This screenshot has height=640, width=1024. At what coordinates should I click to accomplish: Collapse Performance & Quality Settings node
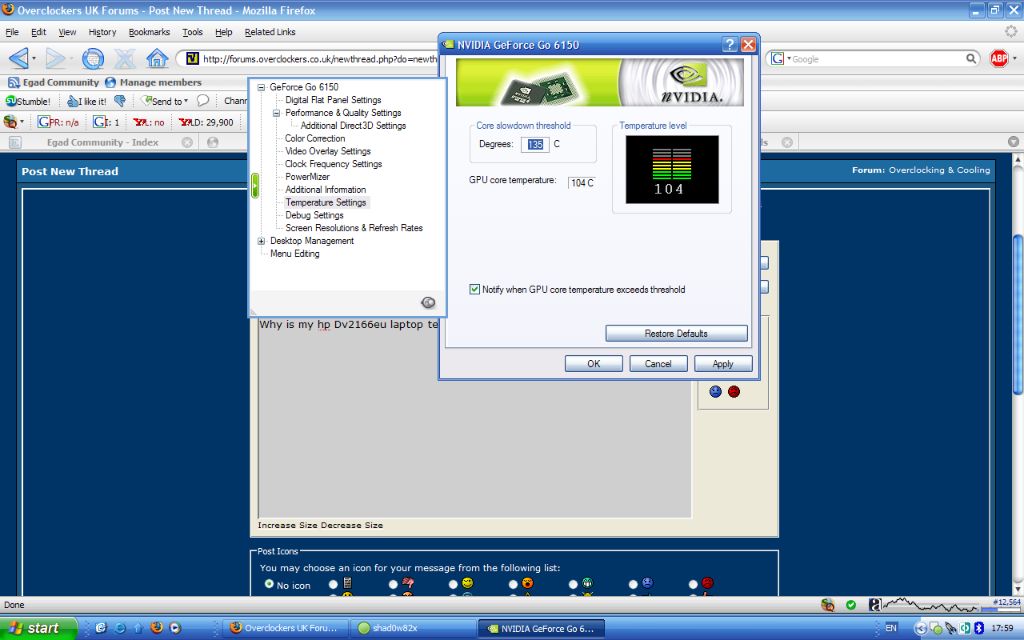tap(276, 113)
